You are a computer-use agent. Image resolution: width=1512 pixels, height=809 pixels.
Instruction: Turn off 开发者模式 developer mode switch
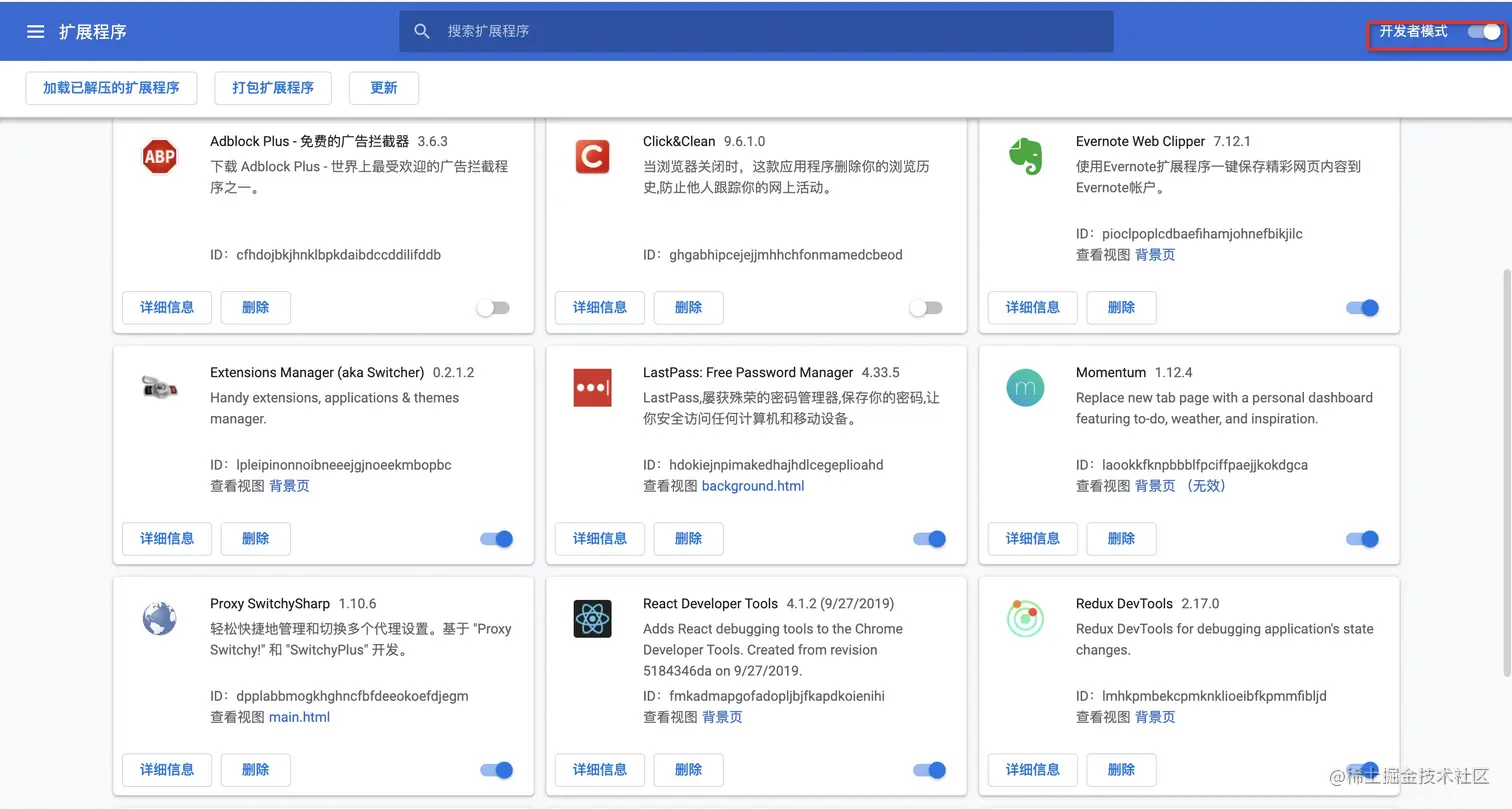click(x=1484, y=32)
